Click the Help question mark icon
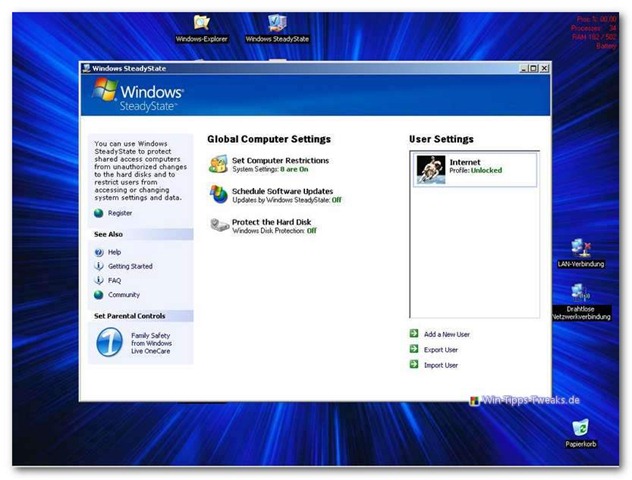632x480 pixels. point(99,252)
